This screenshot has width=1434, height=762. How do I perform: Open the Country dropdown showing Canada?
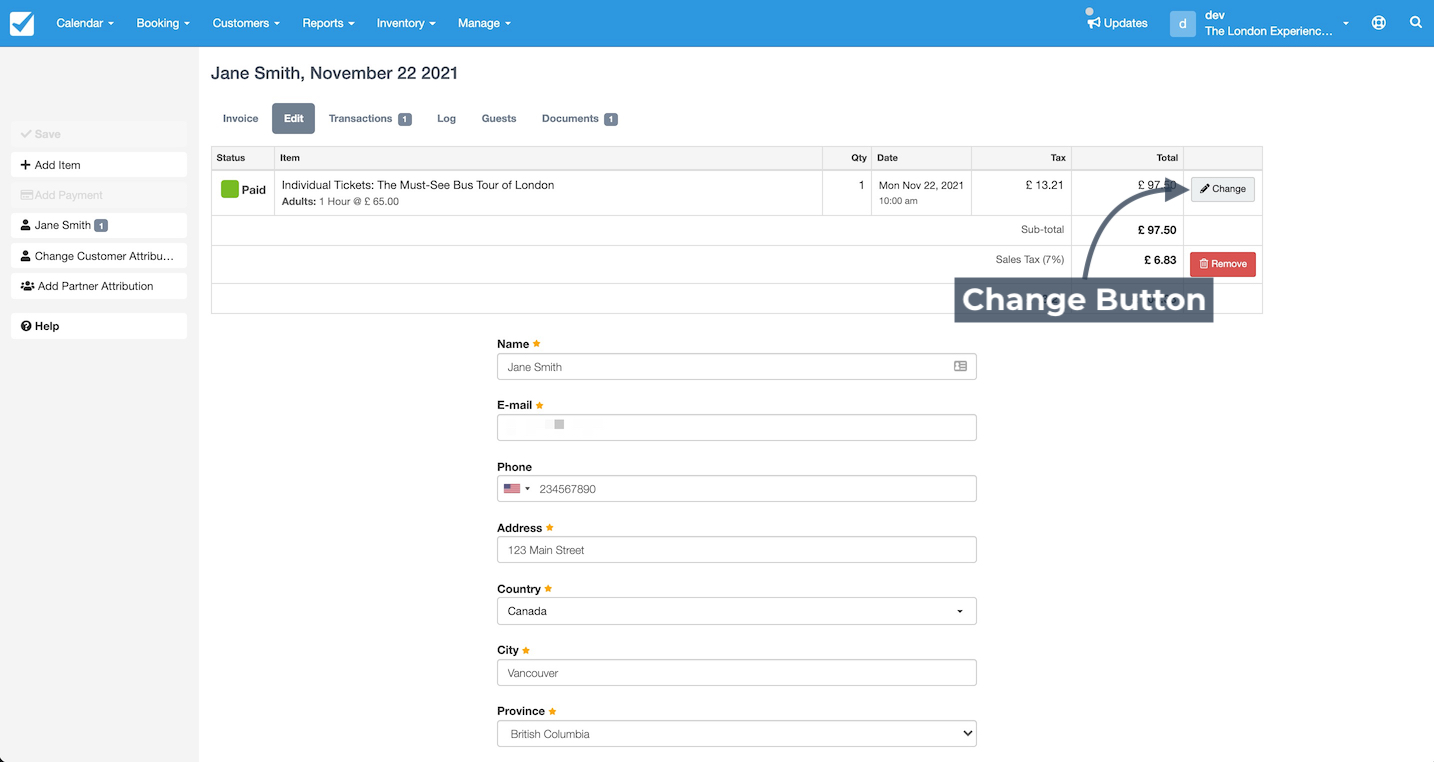[736, 611]
